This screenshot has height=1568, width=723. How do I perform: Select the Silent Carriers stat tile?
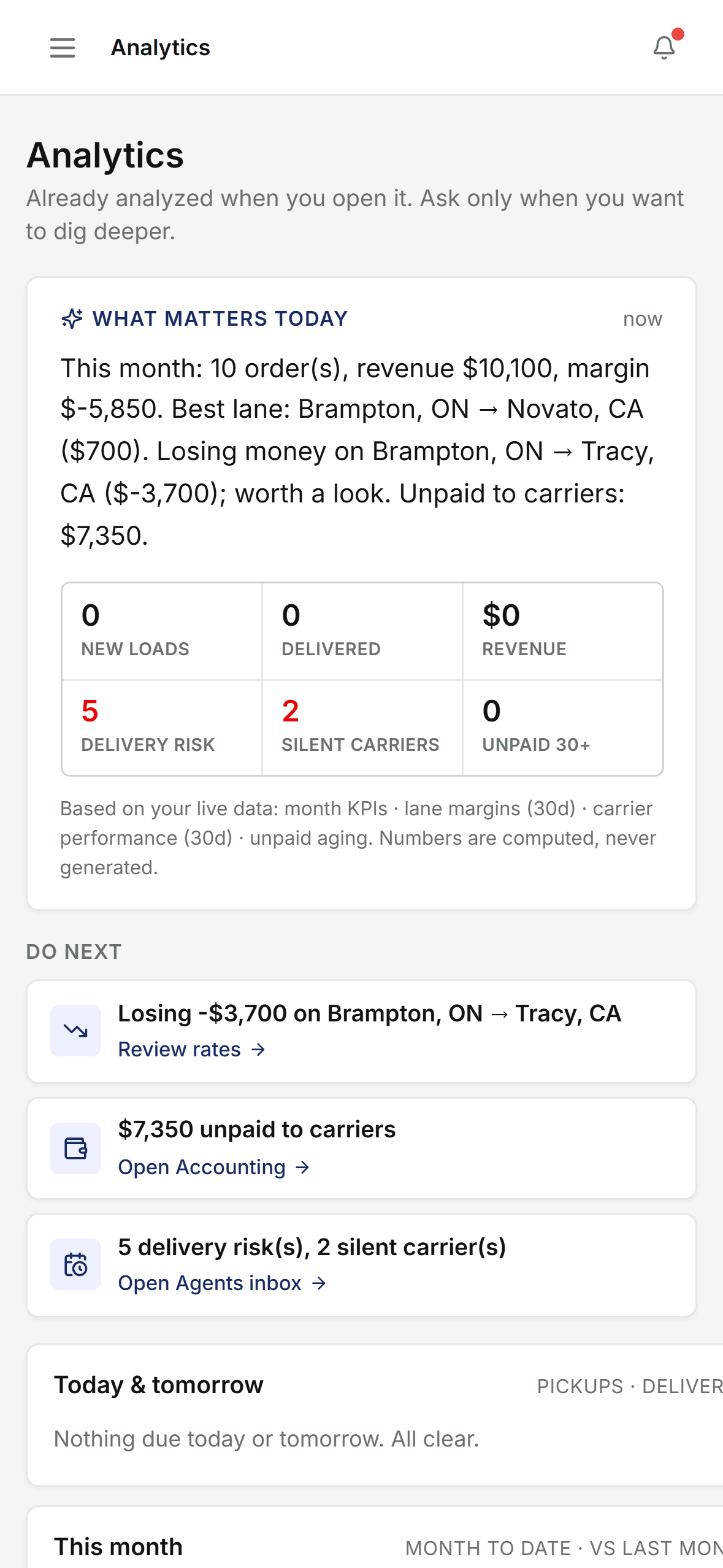pos(362,728)
